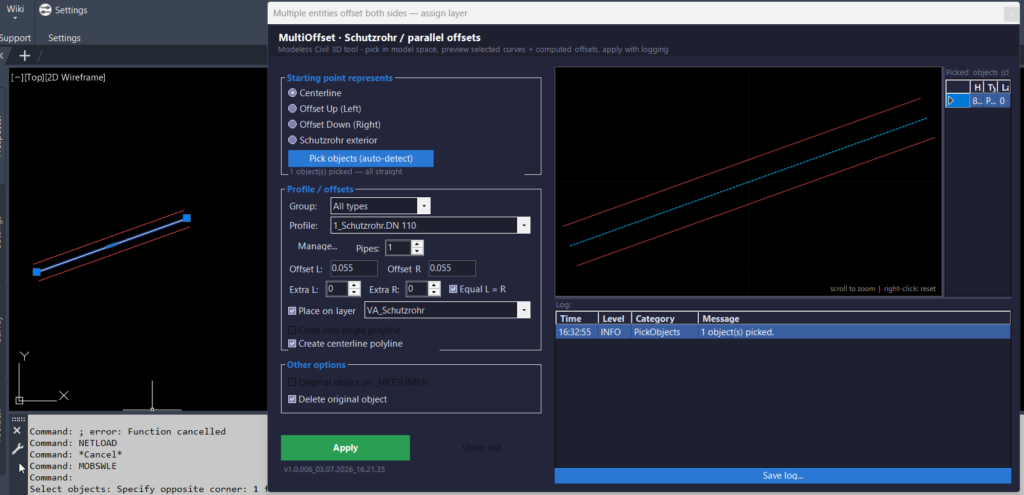Click the Pipes number input field
The image size is (1024, 495).
coord(398,248)
